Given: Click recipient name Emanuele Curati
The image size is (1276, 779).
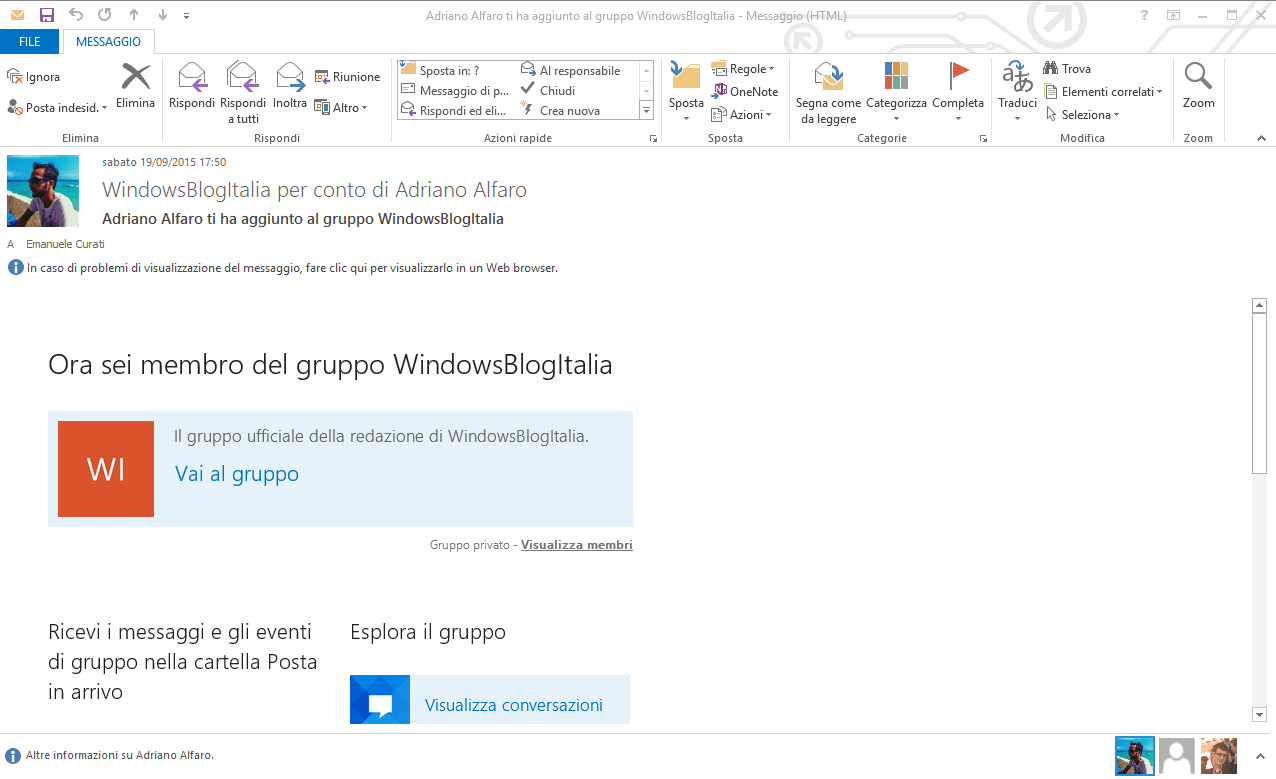Looking at the screenshot, I should pos(65,244).
